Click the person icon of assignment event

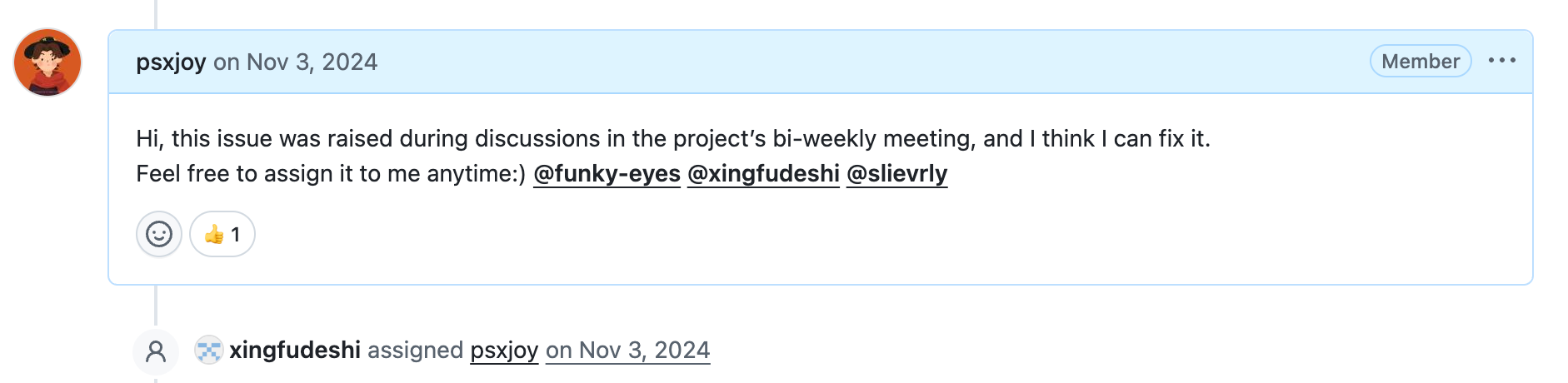156,351
